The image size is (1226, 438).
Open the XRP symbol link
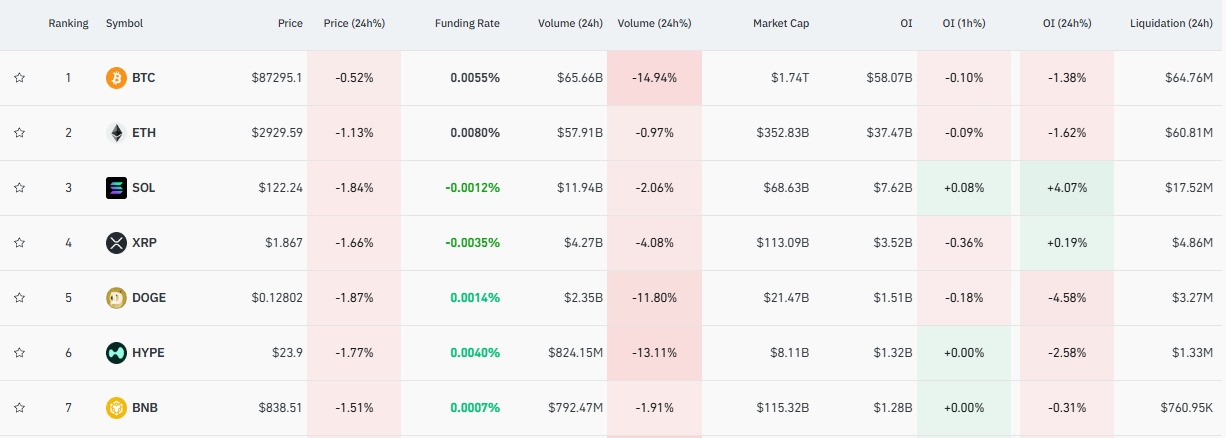click(x=144, y=243)
